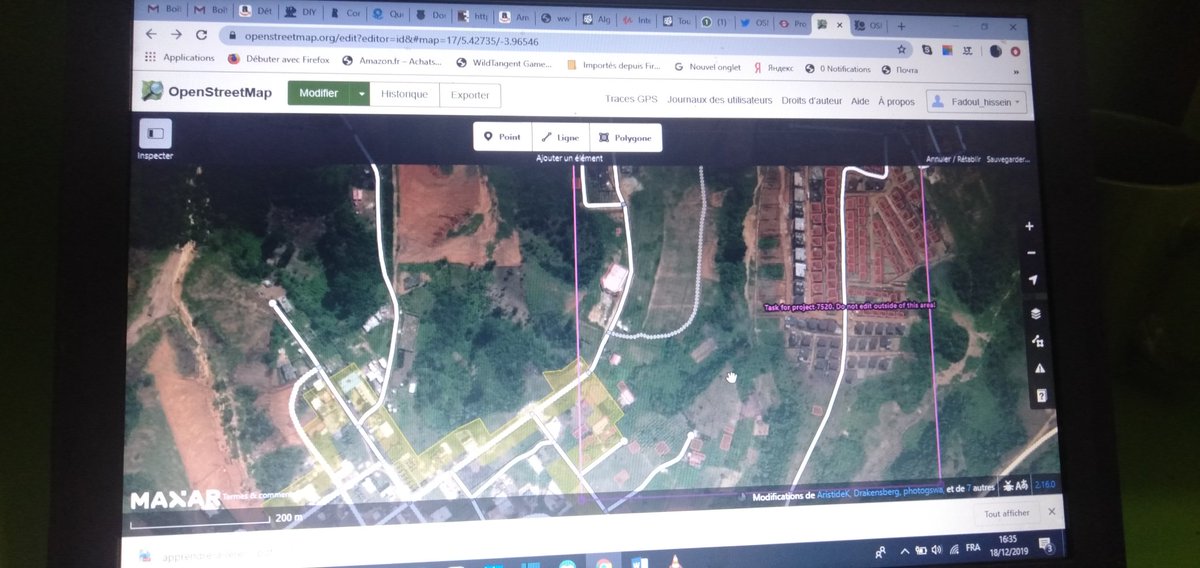Click the browser back arrow

click(x=151, y=34)
